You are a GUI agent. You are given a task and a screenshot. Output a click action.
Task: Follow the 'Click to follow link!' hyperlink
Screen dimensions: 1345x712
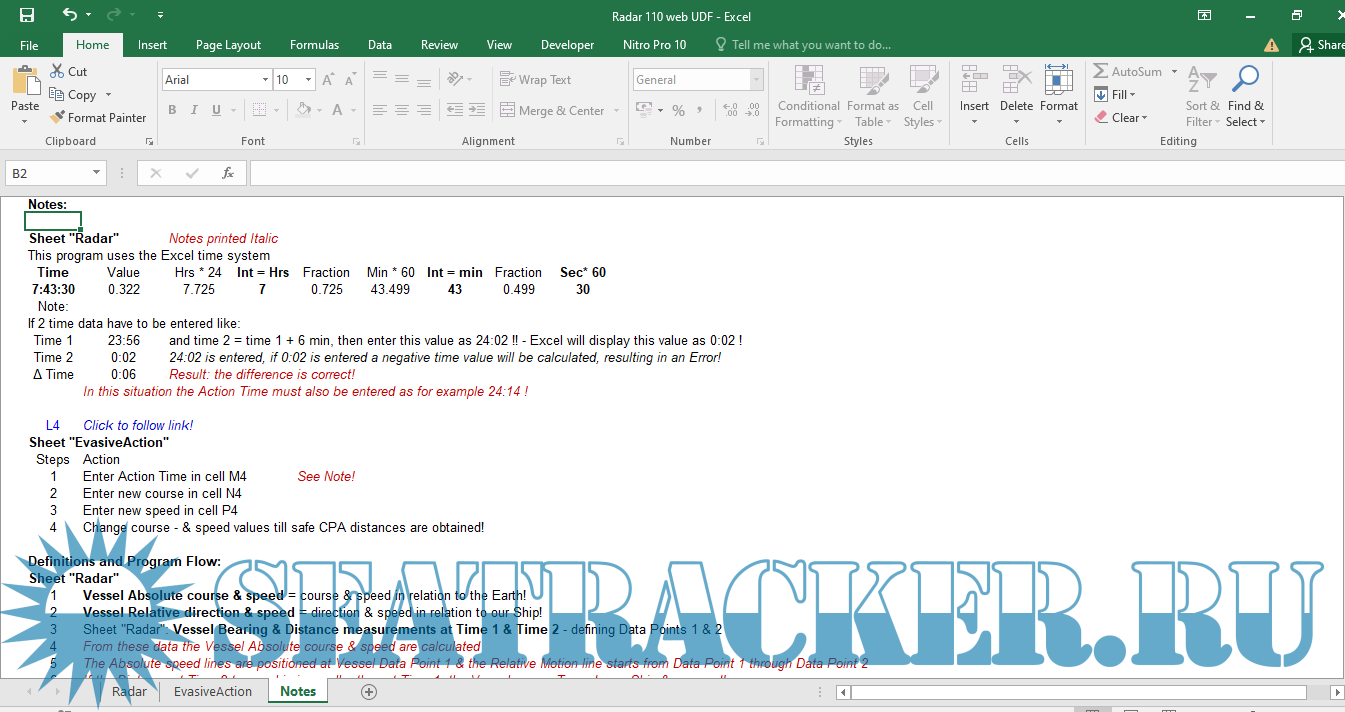tap(138, 425)
